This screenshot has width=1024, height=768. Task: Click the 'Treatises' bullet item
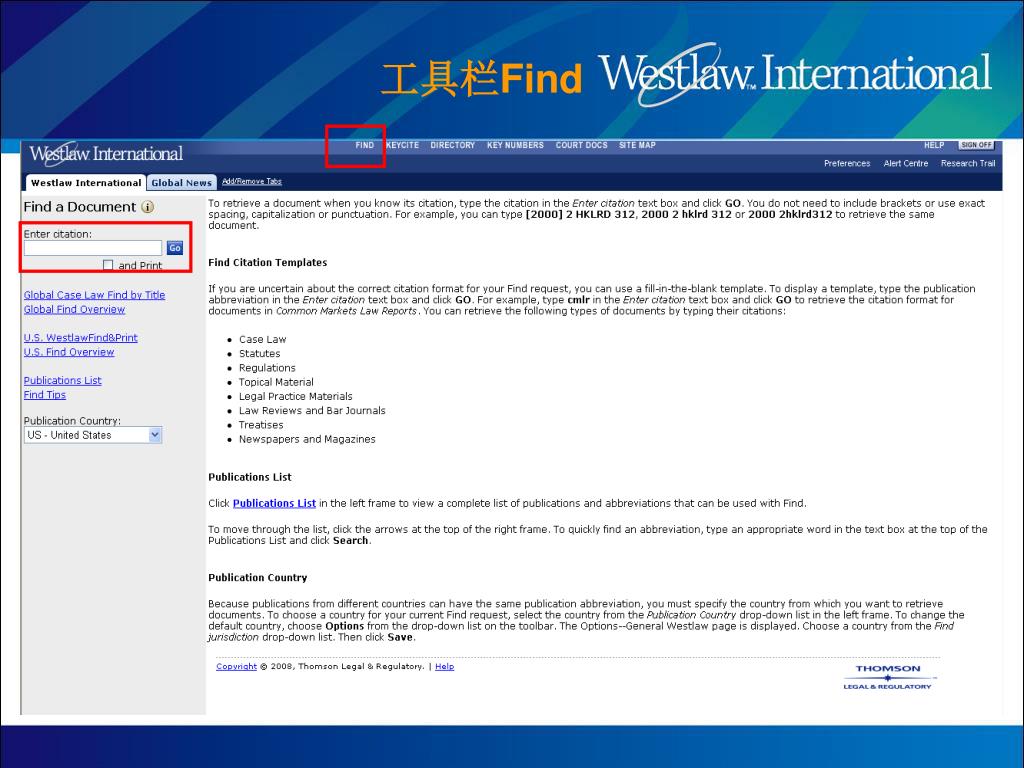(x=261, y=425)
